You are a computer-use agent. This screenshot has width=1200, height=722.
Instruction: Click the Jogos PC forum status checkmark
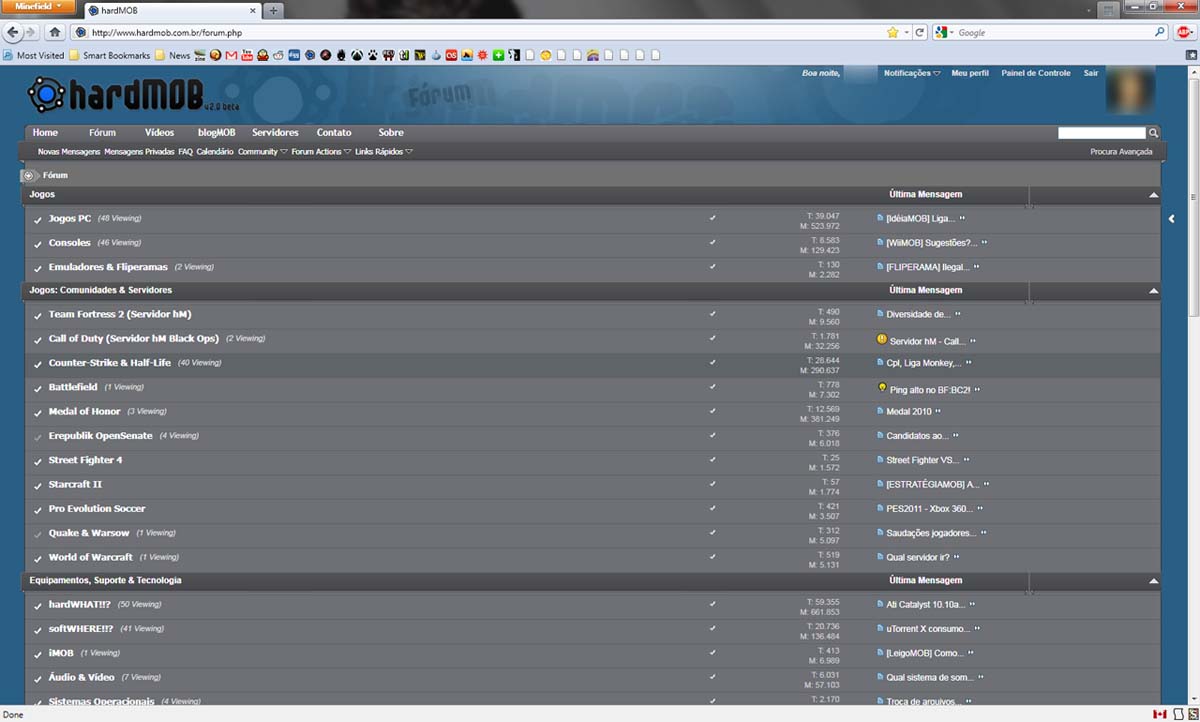38,219
